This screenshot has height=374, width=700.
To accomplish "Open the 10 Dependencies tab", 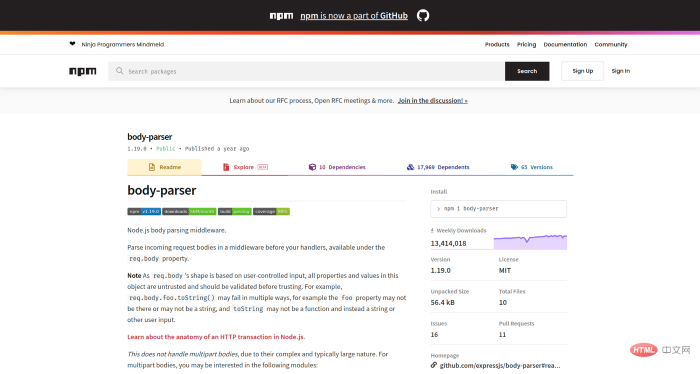I will [x=337, y=167].
